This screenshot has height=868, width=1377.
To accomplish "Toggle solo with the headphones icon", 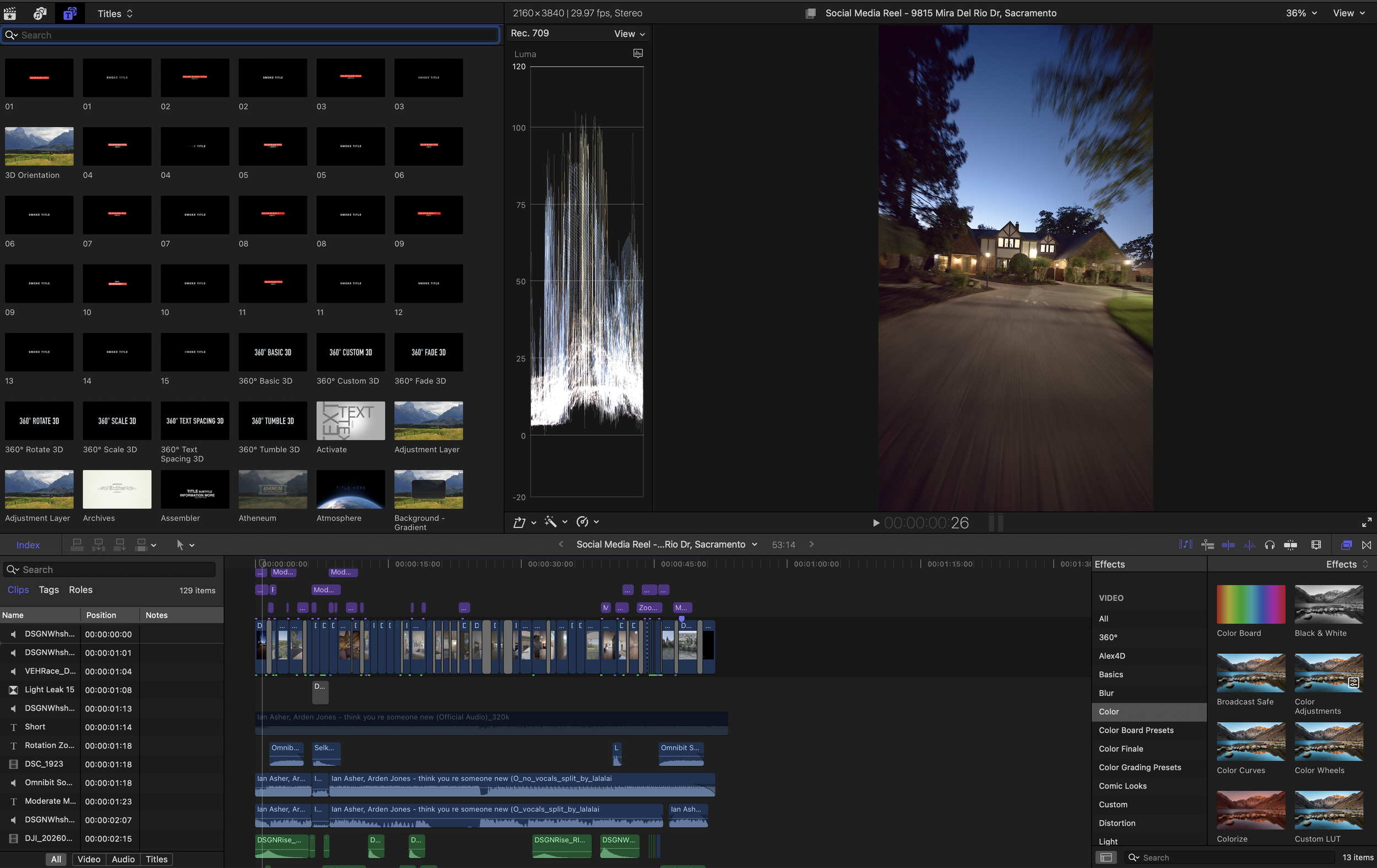I will [1270, 544].
